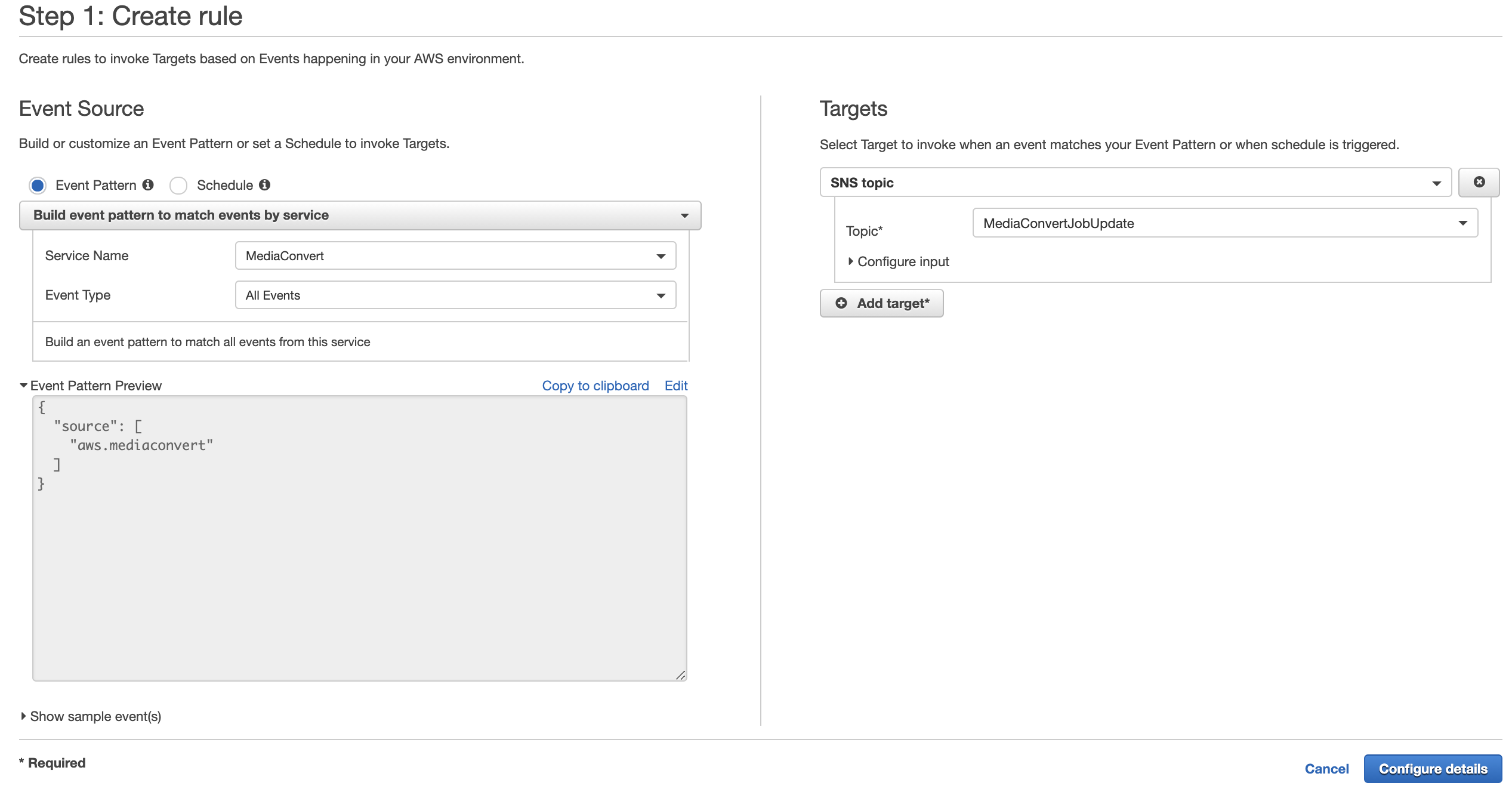Open the Event Type All Events dropdown

point(455,295)
